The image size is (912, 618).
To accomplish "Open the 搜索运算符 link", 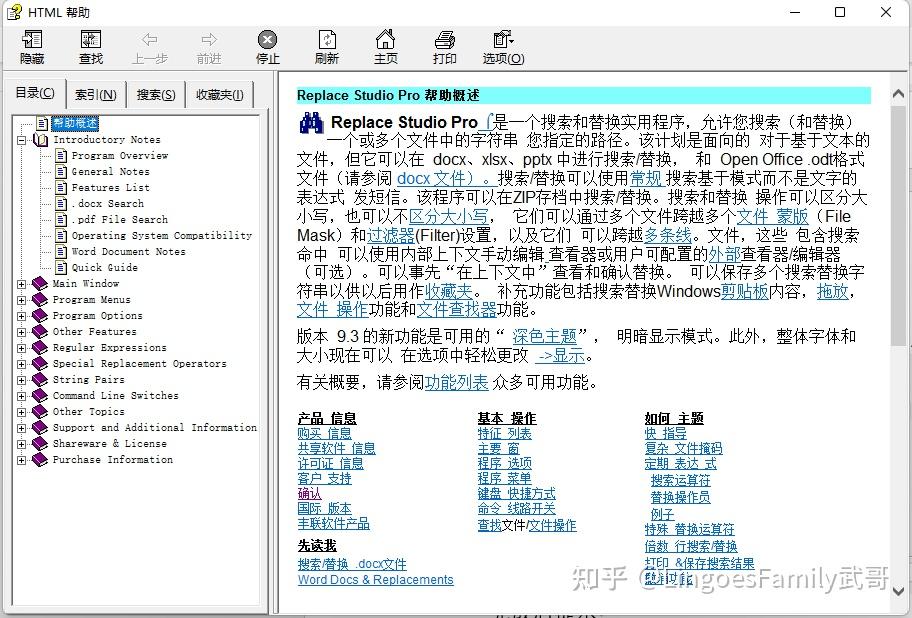I will 681,480.
